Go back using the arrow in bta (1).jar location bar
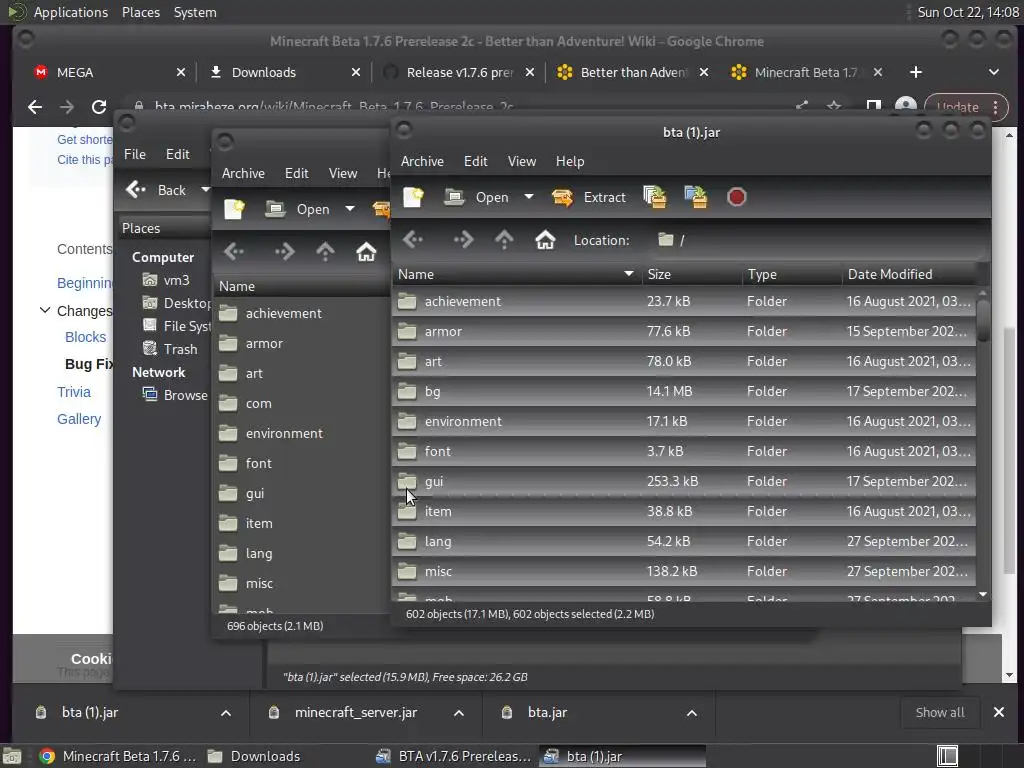Screen dimensions: 1024x768 tap(413, 240)
